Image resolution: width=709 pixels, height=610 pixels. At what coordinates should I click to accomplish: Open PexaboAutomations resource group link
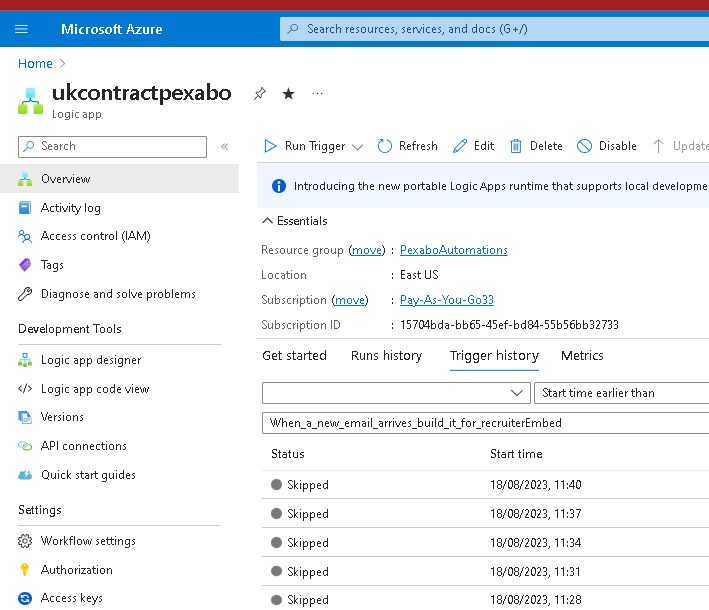pyautogui.click(x=454, y=250)
